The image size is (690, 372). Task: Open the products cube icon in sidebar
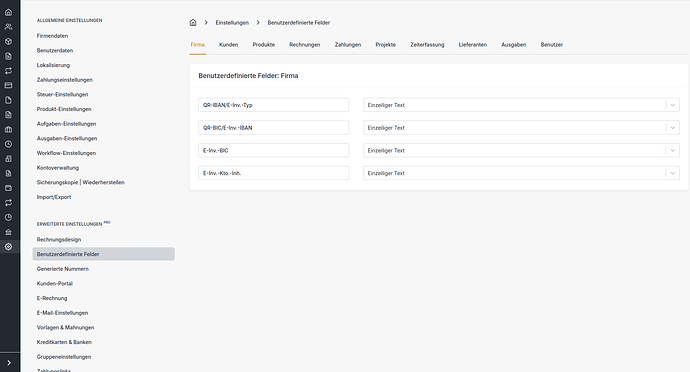8,41
